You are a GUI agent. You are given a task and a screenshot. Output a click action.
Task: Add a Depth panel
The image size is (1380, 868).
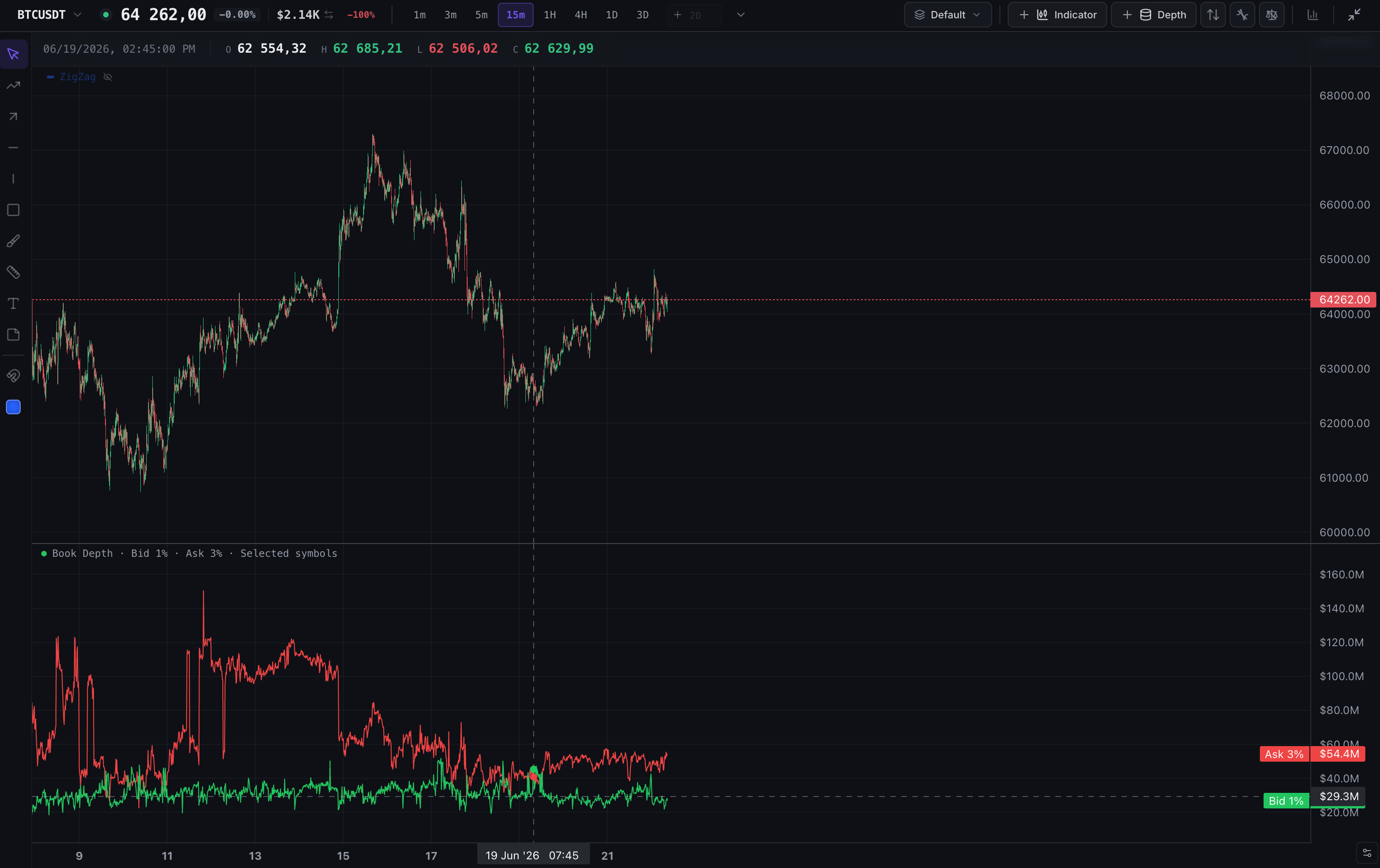tap(1154, 15)
